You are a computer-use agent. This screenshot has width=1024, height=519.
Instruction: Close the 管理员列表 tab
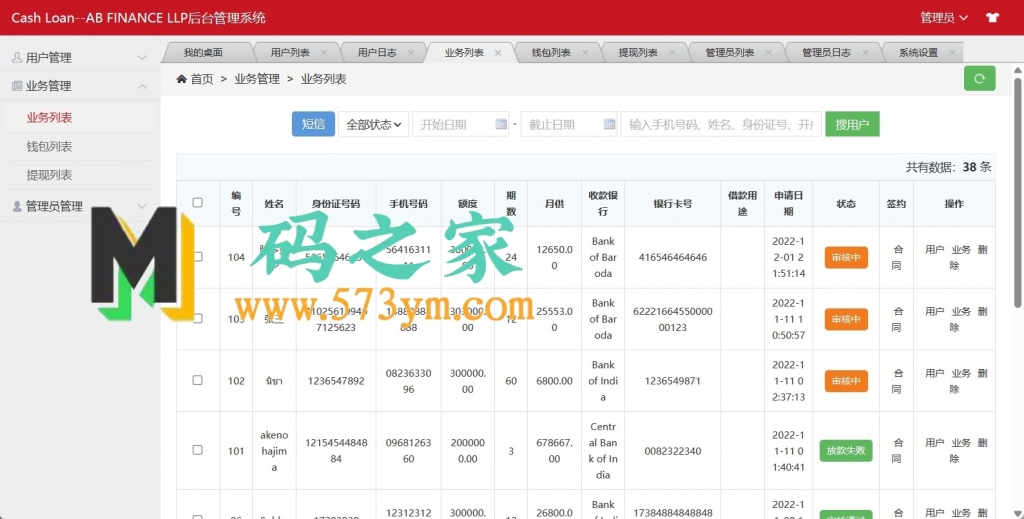coord(769,53)
